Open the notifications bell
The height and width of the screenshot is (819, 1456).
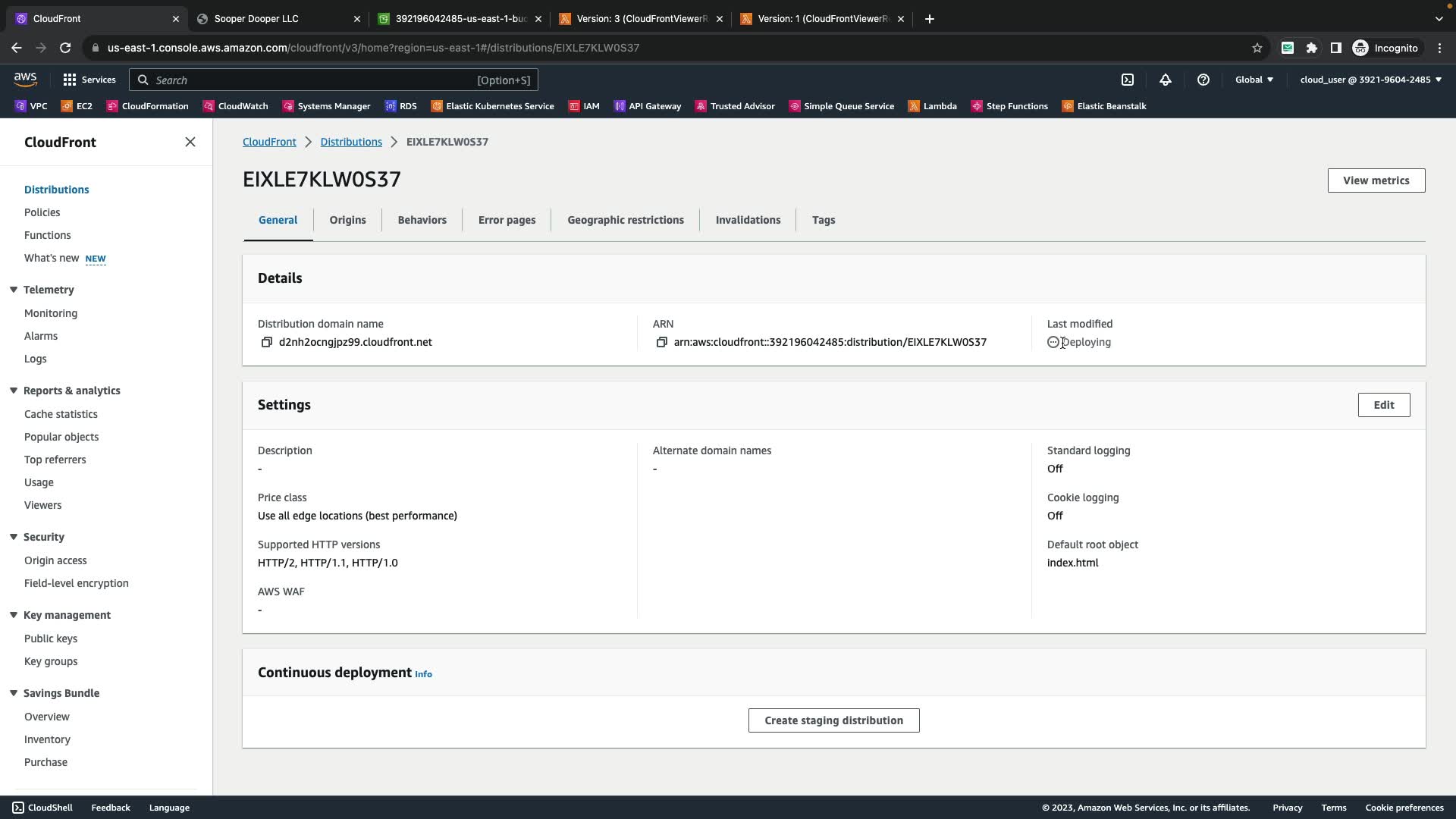point(1166,80)
